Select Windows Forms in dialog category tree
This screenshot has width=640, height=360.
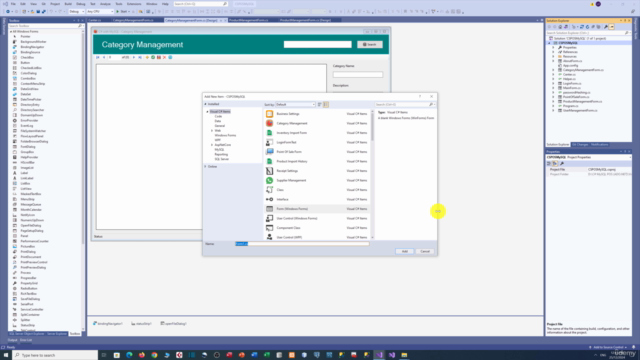[x=225, y=135]
